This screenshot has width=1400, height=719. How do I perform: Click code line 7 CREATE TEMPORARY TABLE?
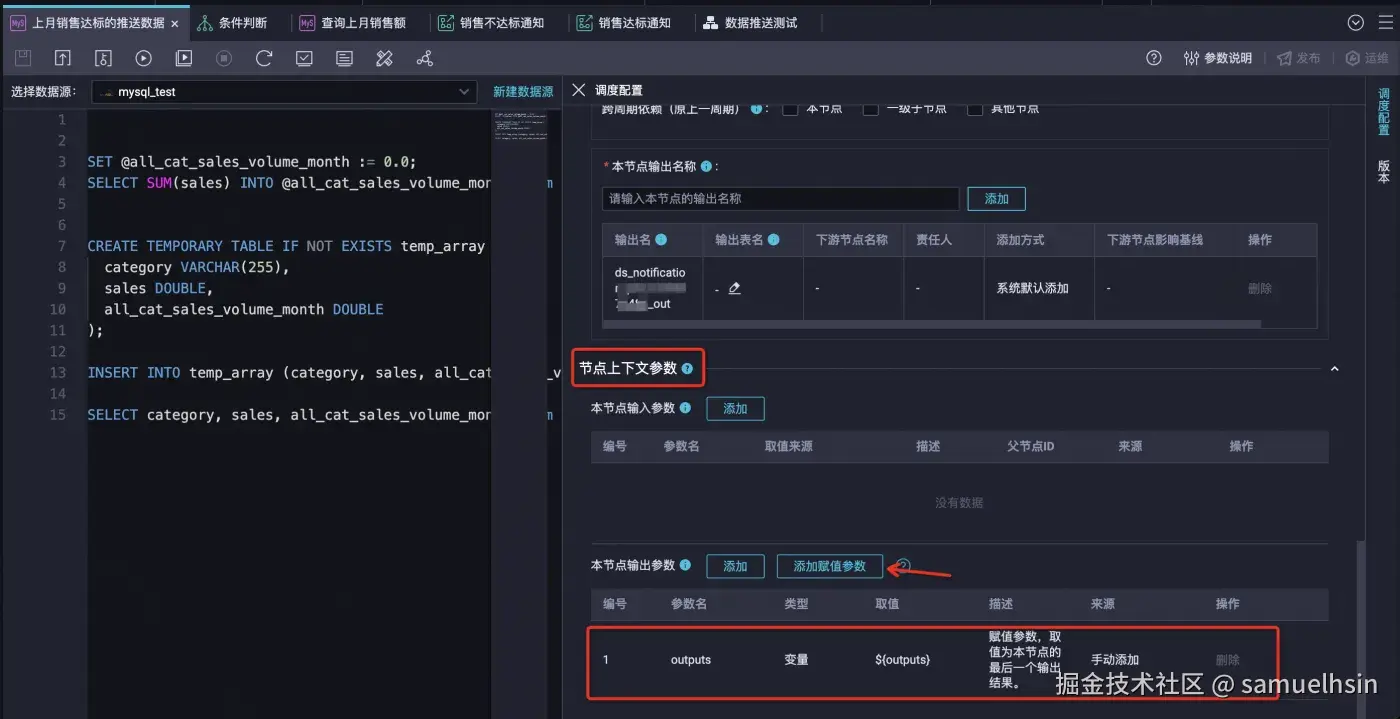click(286, 246)
